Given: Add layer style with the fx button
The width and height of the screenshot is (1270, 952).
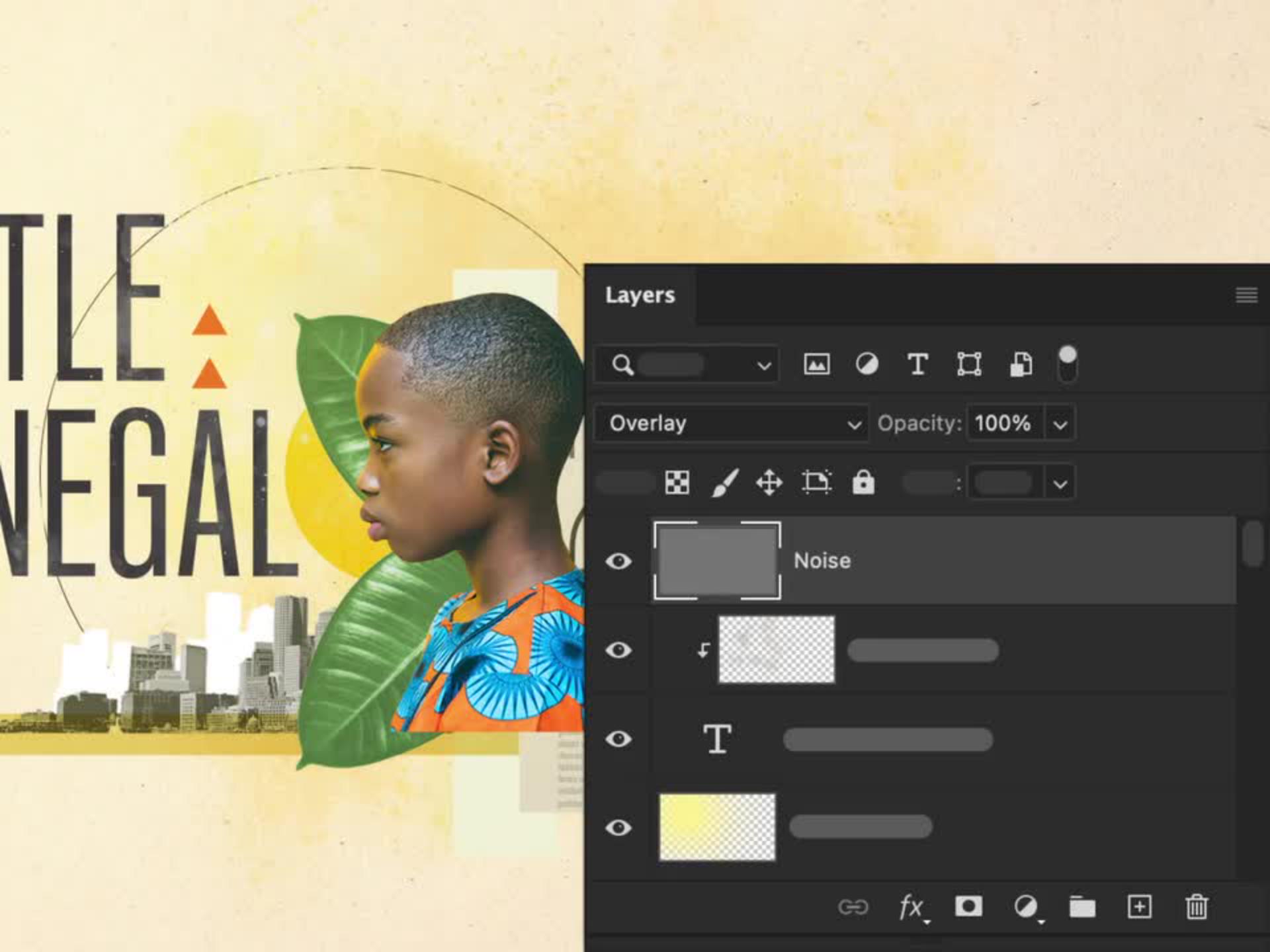Looking at the screenshot, I should [911, 907].
